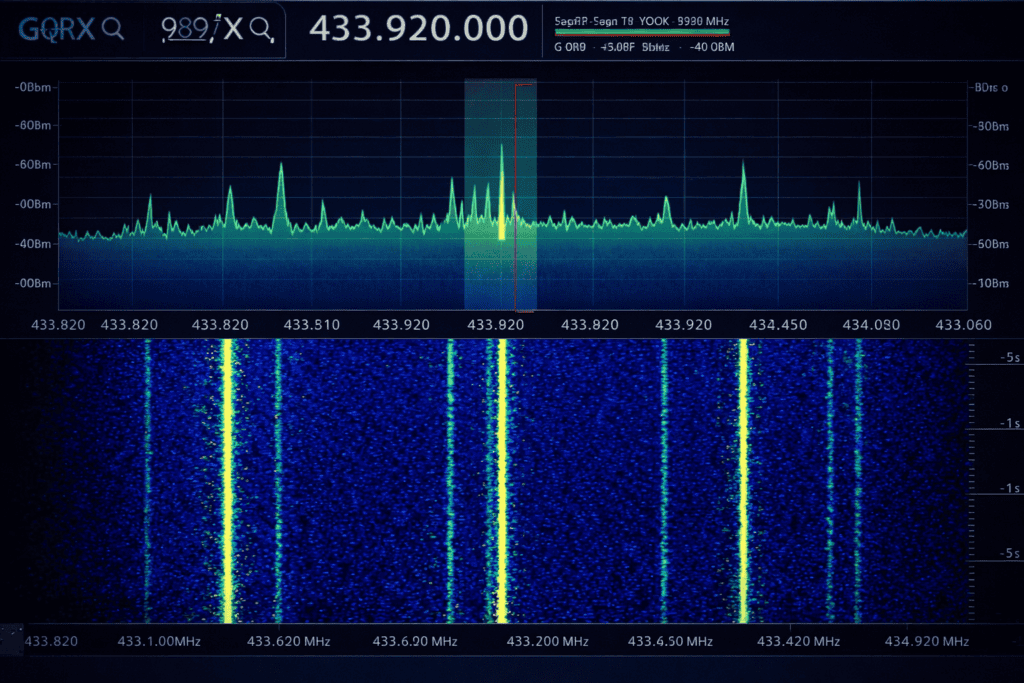Click the magnifier icon beside the GQRX logo
The width and height of the screenshot is (1024, 683).
tap(113, 28)
